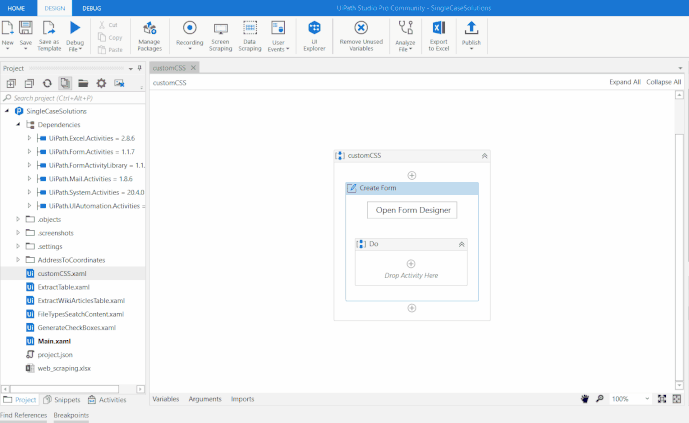This screenshot has height=423, width=689.
Task: Collapse the customCSS sequence
Action: [x=484, y=156]
